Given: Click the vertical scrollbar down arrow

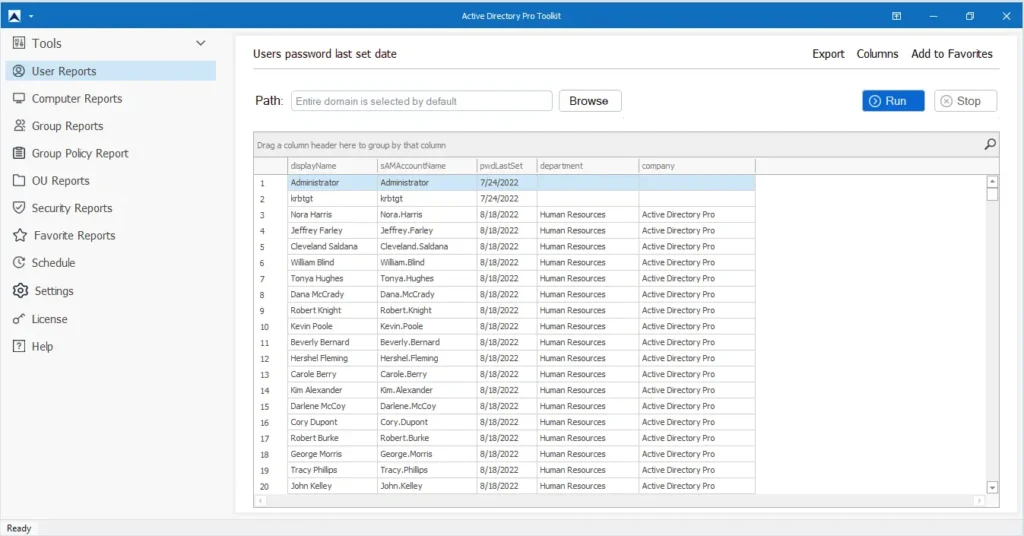Looking at the screenshot, I should coord(992,487).
